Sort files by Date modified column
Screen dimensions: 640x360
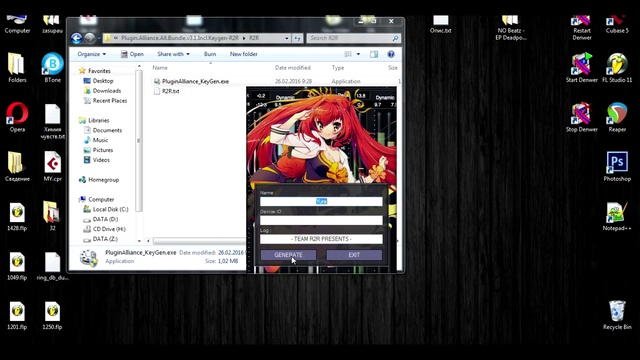293,68
